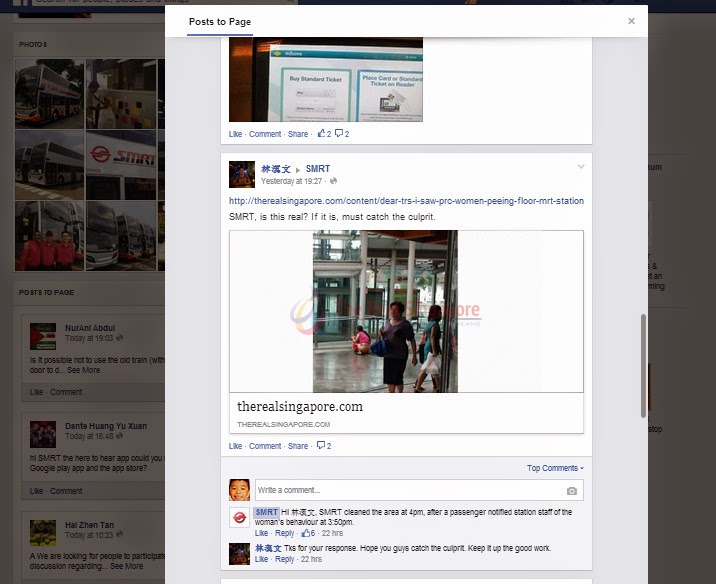This screenshot has width=716, height=584.
Task: Open the post options chevron on 林漢文's post
Action: point(581,167)
